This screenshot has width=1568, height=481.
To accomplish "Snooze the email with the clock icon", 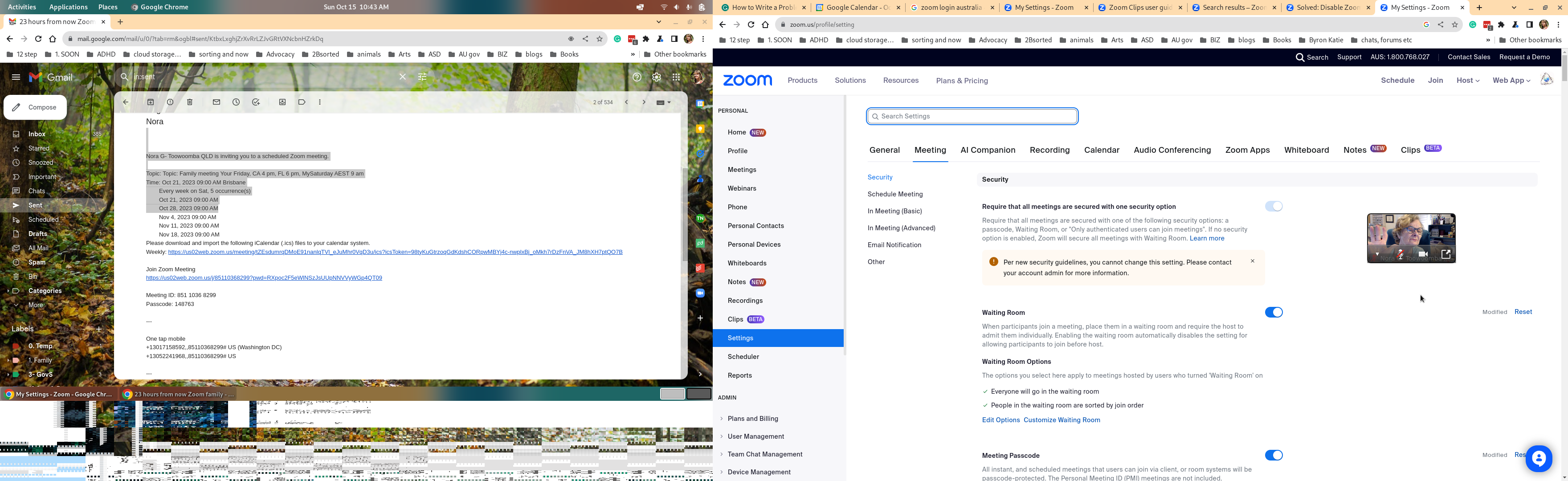I will click(x=236, y=102).
